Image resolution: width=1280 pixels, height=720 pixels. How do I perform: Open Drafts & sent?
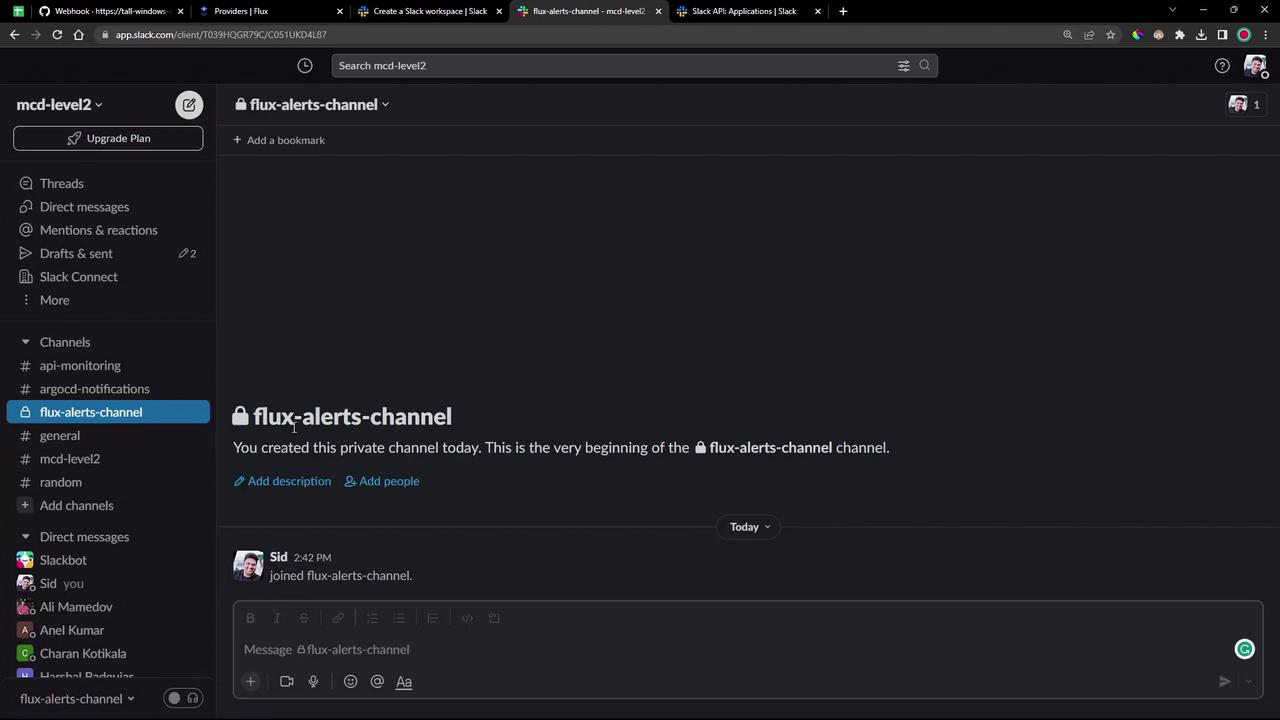76,254
